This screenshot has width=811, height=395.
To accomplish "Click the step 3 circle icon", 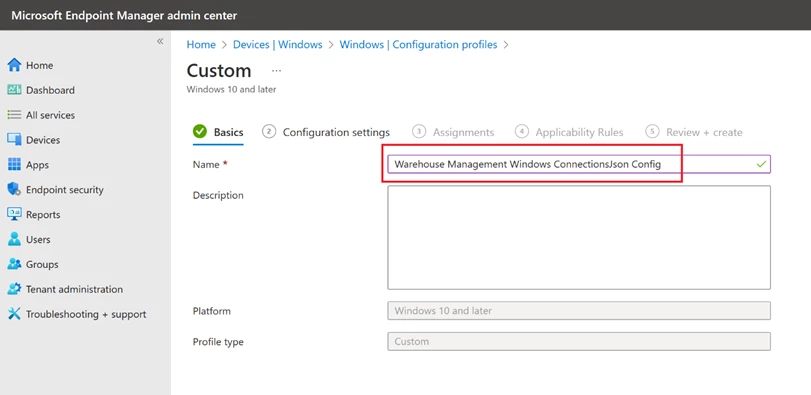I will [419, 132].
